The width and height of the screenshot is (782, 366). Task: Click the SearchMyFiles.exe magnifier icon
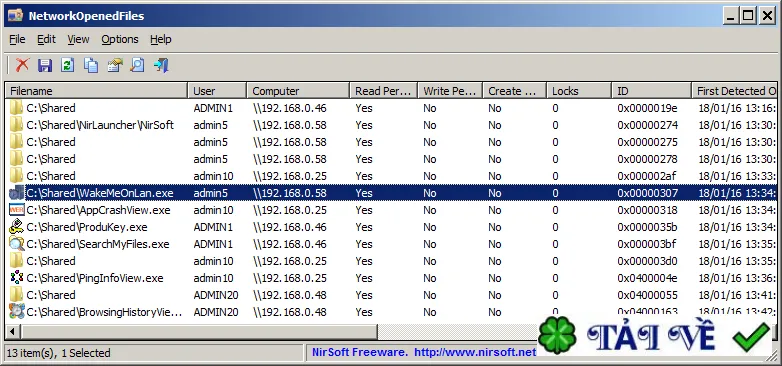16,244
